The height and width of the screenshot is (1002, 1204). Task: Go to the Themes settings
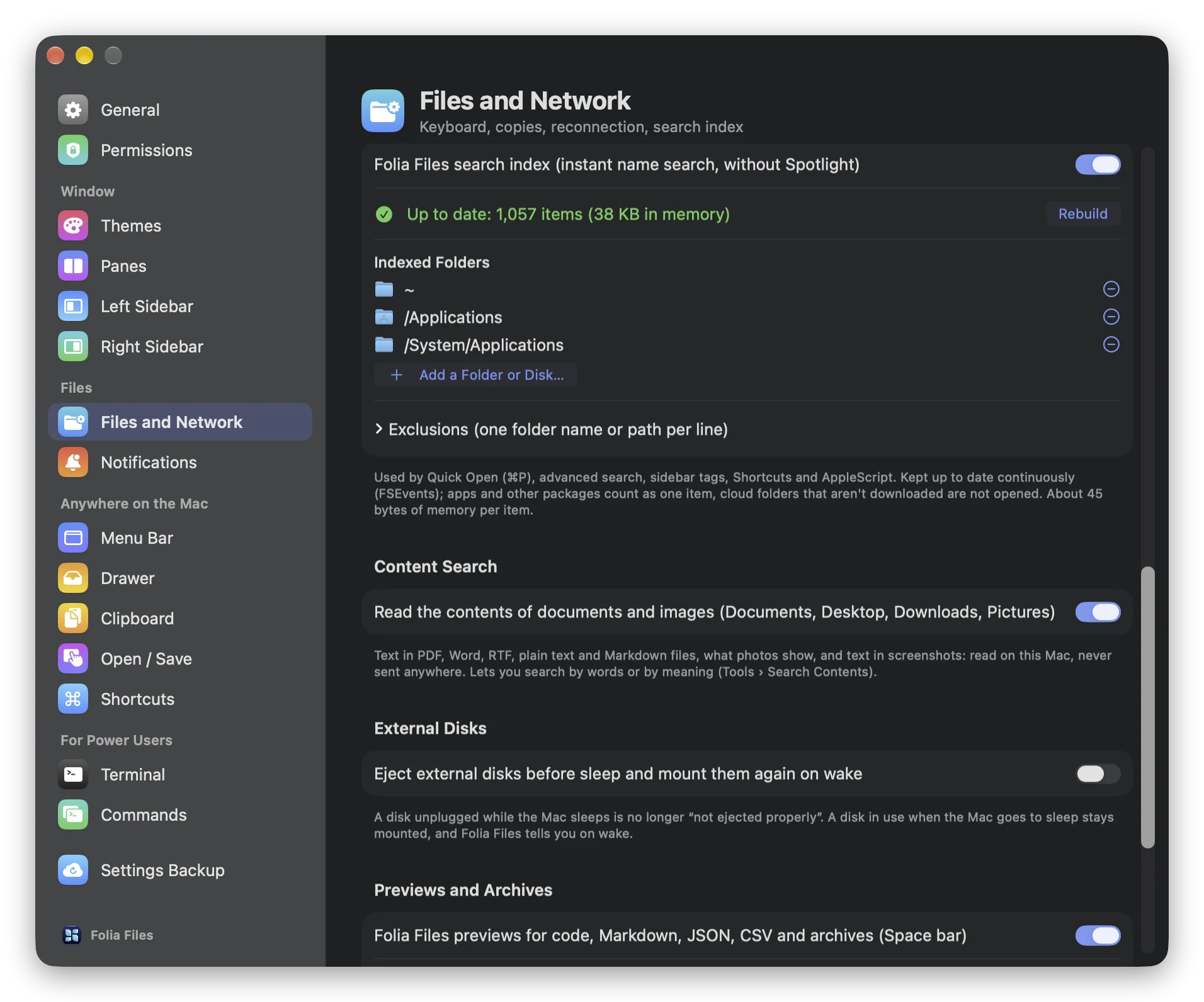pyautogui.click(x=180, y=226)
